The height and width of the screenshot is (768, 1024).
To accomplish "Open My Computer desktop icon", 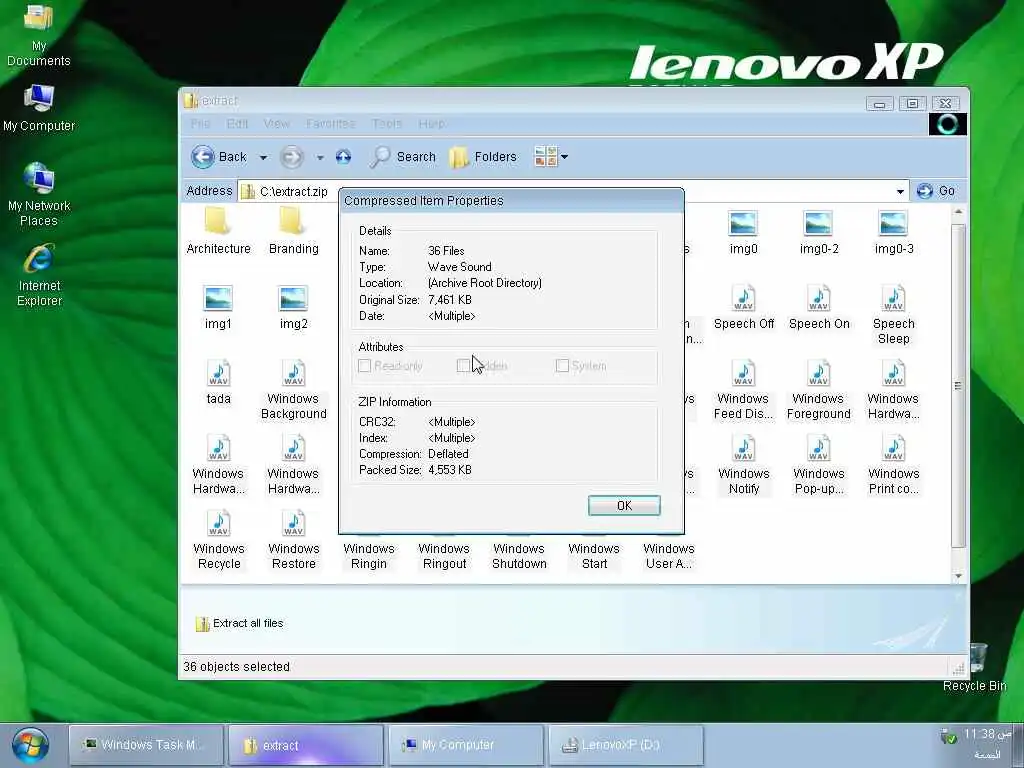I will (39, 108).
